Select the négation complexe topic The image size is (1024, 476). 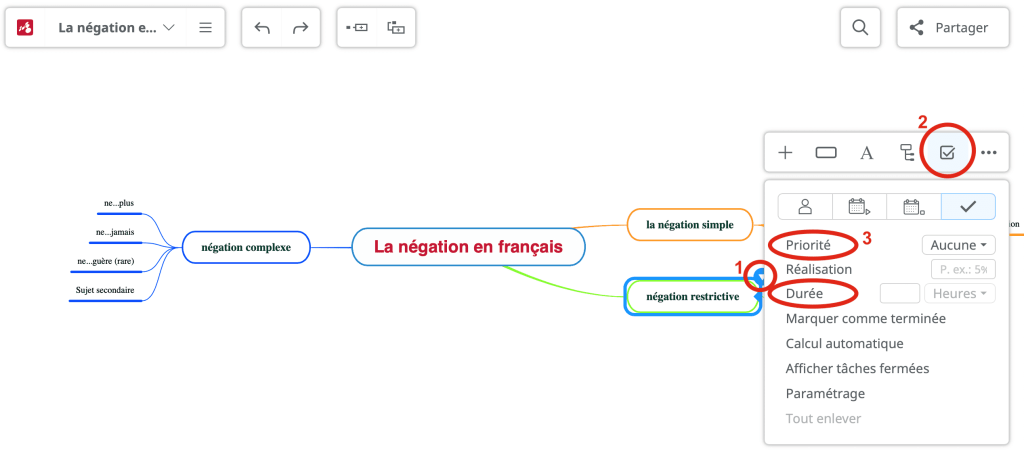click(x=246, y=247)
